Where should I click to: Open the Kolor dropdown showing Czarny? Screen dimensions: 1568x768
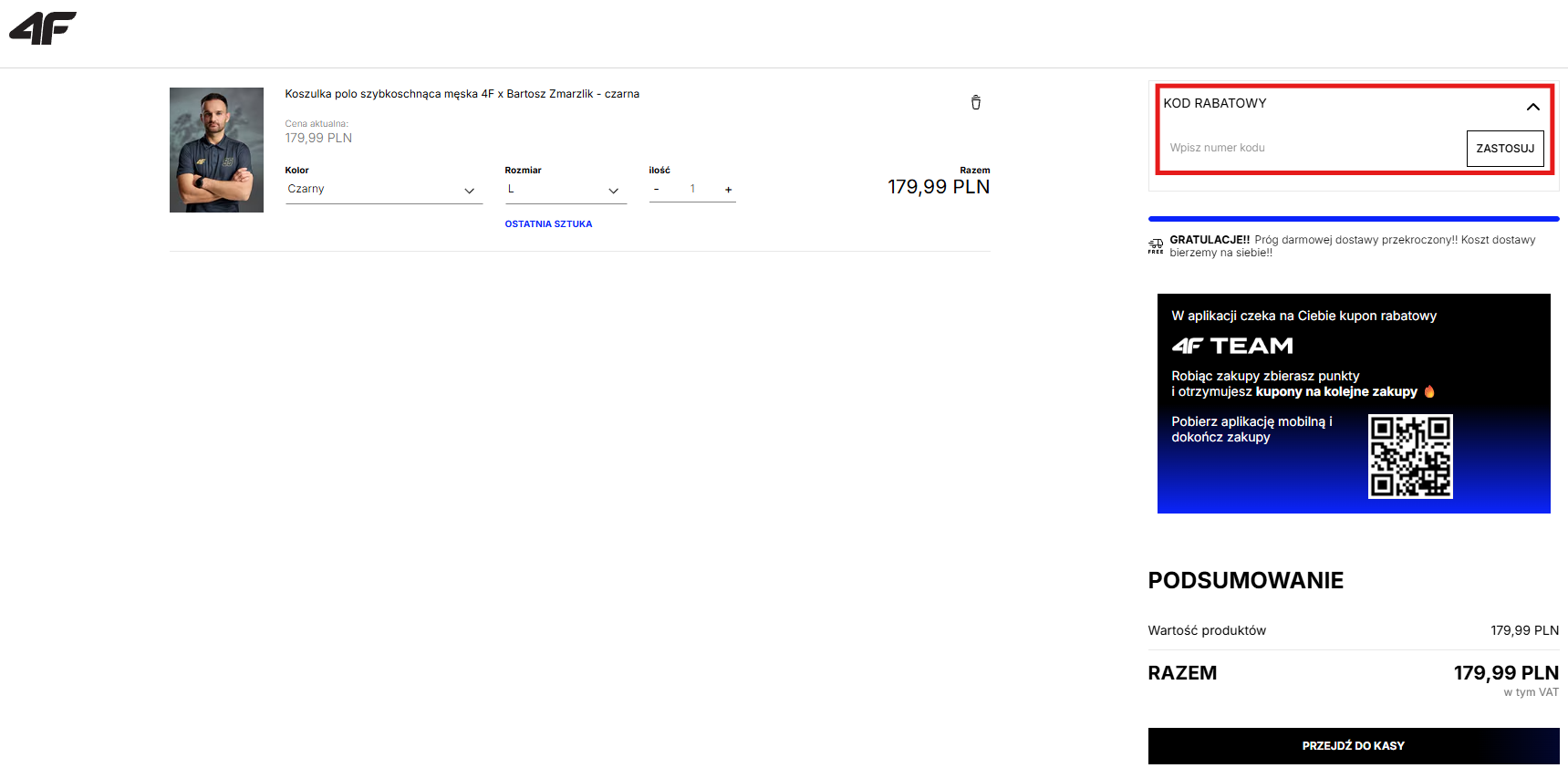383,190
